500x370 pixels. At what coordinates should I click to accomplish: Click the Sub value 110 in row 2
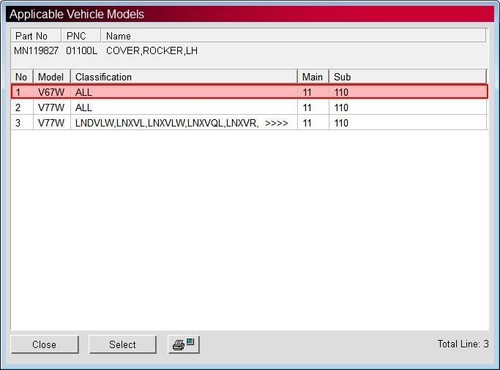pyautogui.click(x=341, y=108)
